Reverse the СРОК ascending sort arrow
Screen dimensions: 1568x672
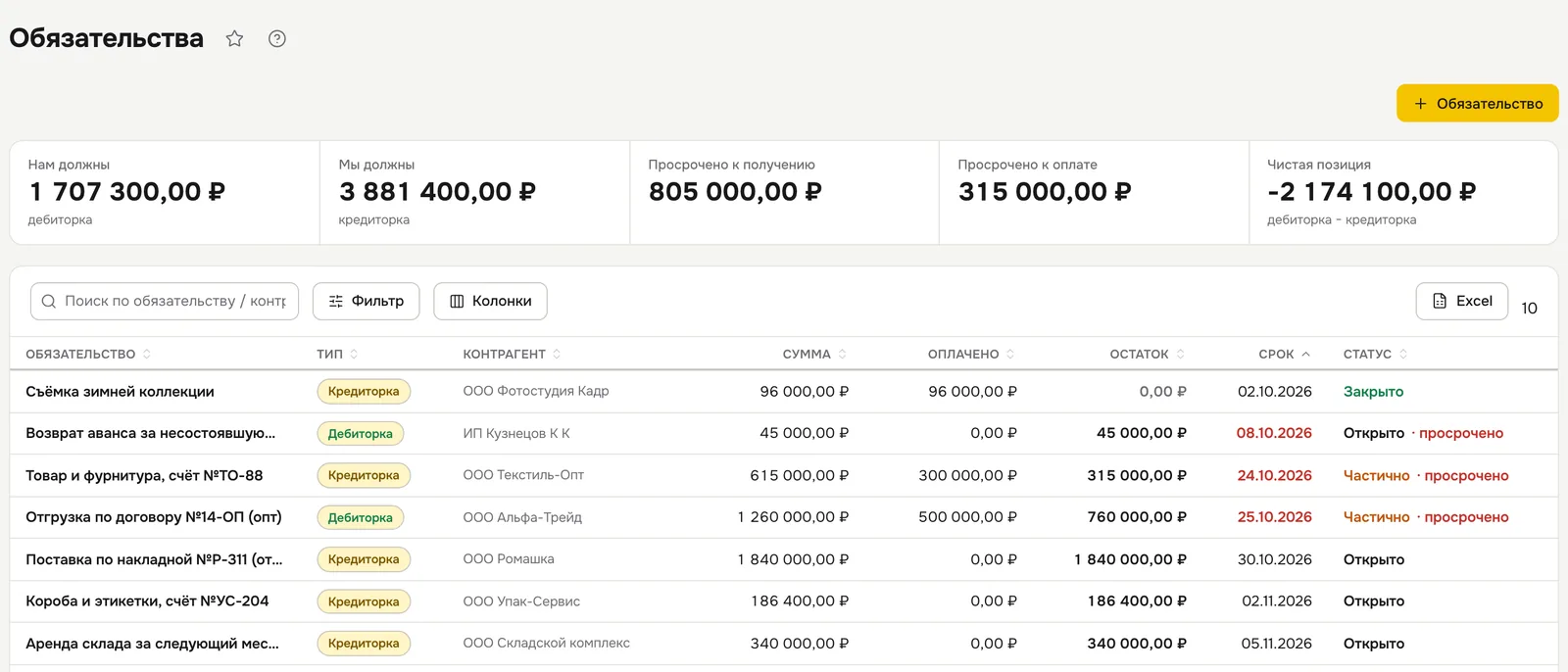pos(1305,355)
